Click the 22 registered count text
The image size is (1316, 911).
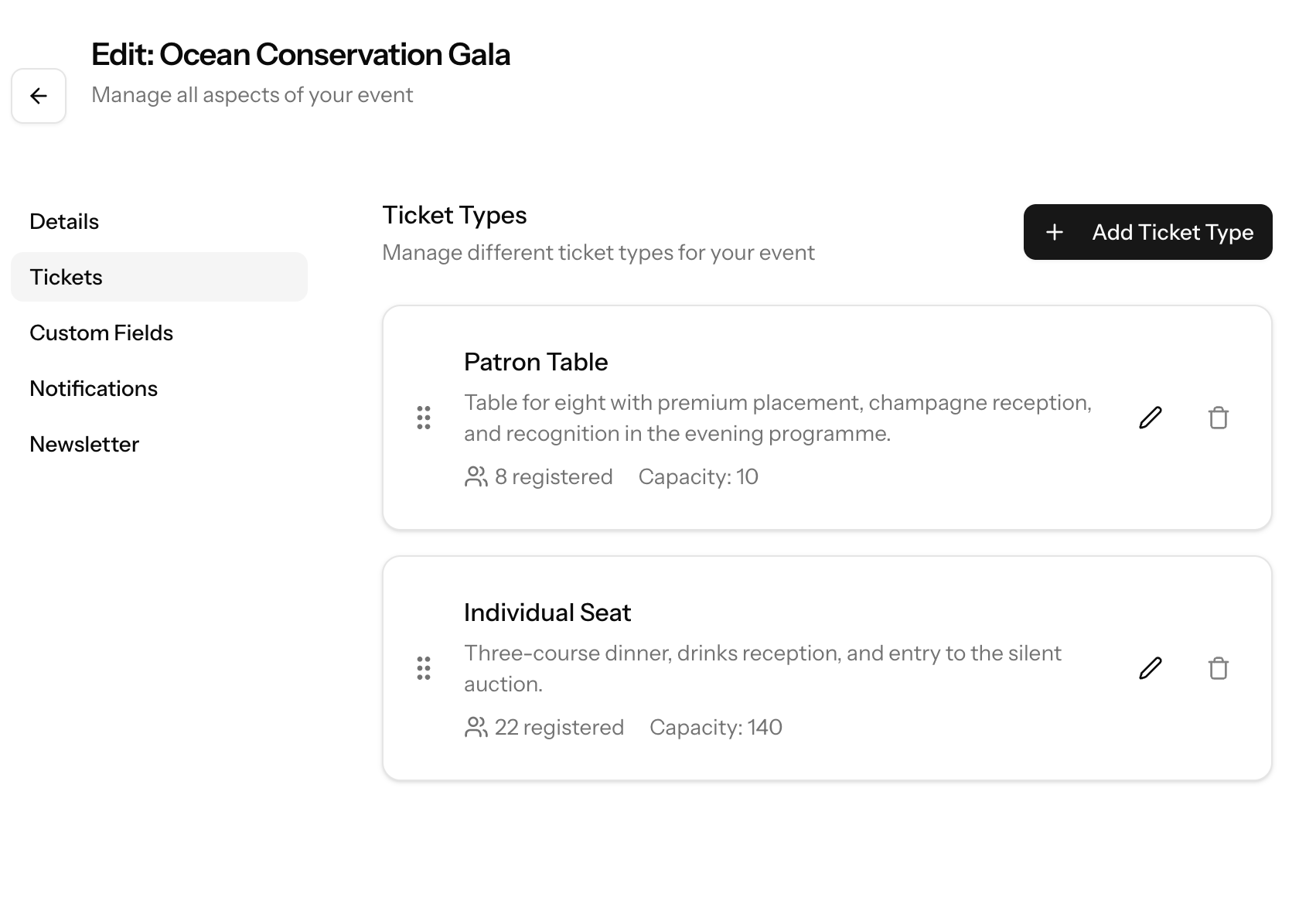[x=558, y=726]
